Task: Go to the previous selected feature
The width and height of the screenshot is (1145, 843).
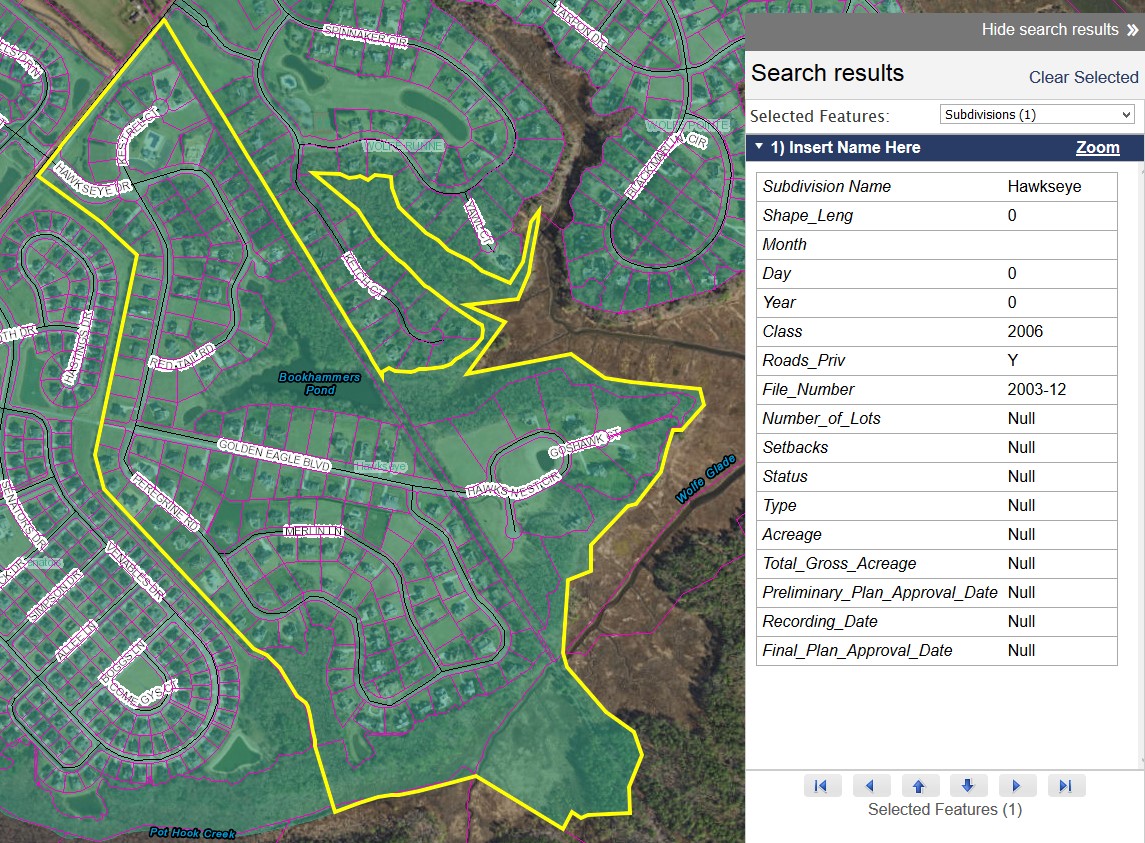Action: (x=871, y=785)
